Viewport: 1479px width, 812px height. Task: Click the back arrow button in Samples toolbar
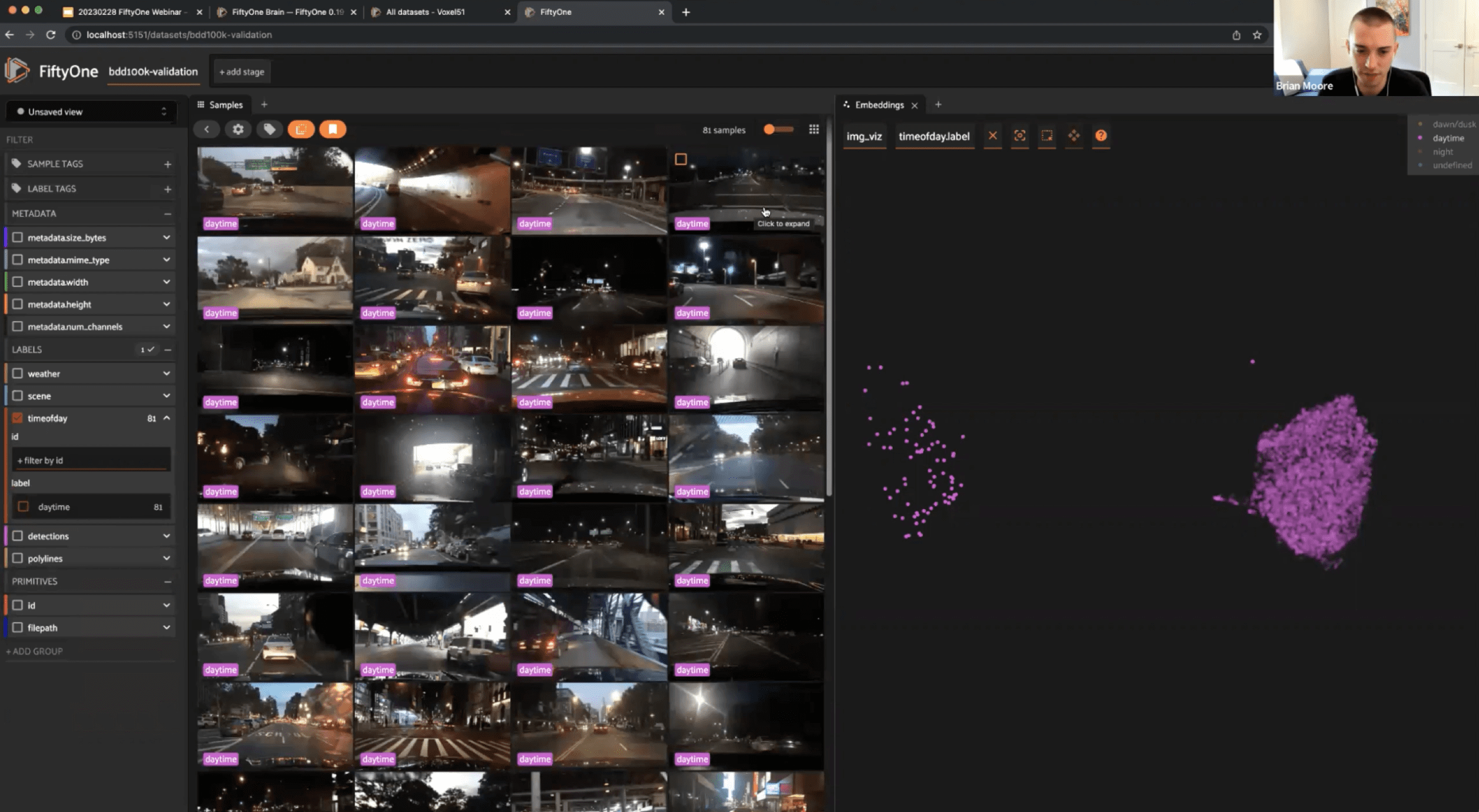207,129
